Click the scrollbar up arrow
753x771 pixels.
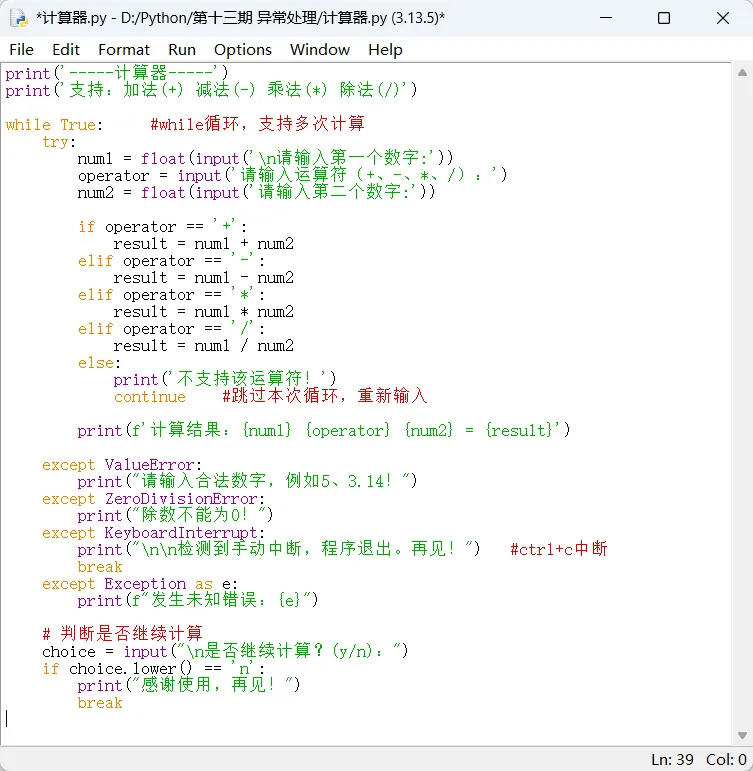(742, 73)
